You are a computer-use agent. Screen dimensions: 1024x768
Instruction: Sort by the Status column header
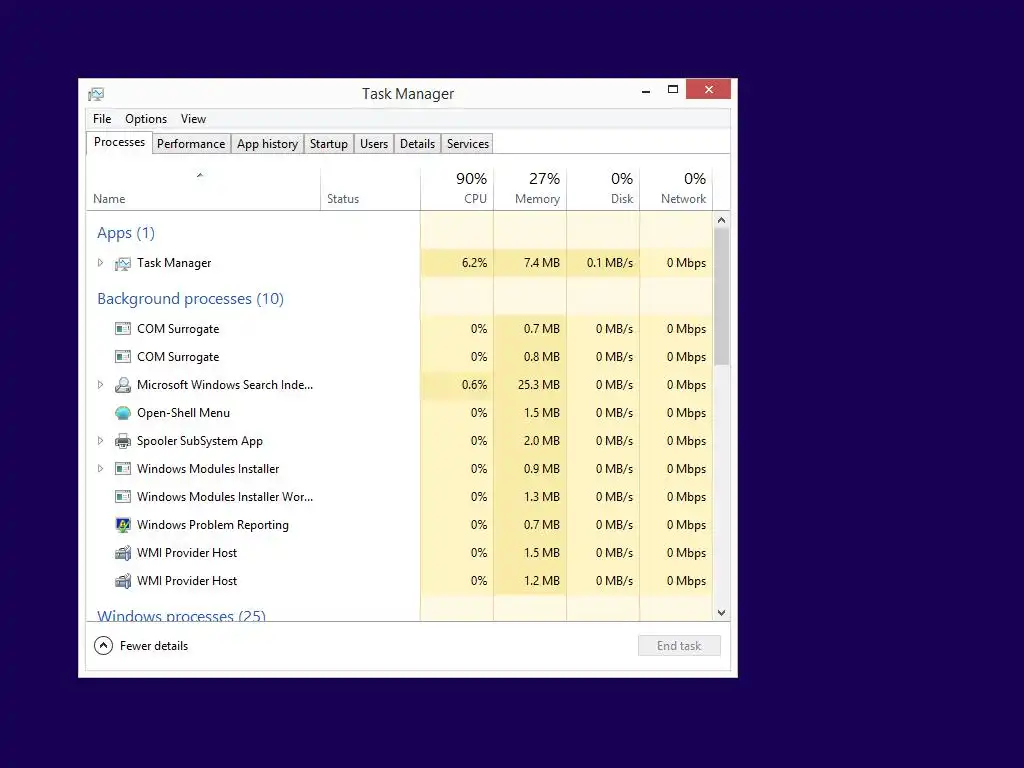370,189
